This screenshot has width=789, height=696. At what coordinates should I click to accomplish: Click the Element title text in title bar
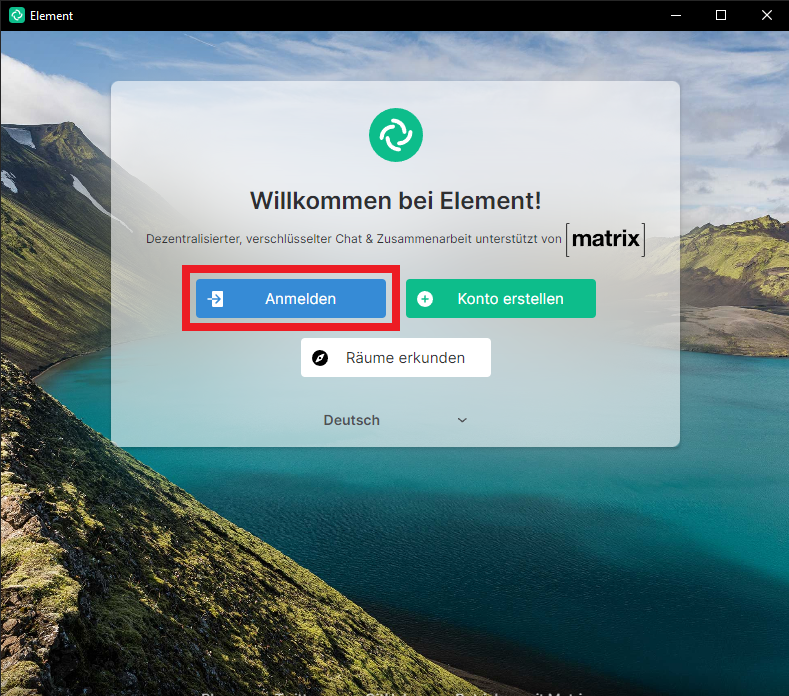[52, 16]
